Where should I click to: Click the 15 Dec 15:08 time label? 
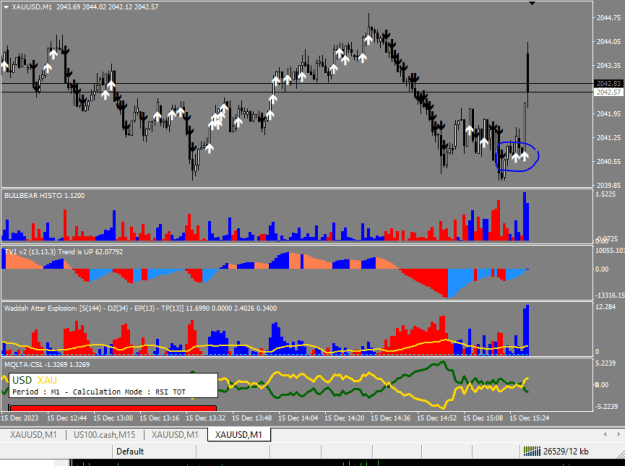483,418
